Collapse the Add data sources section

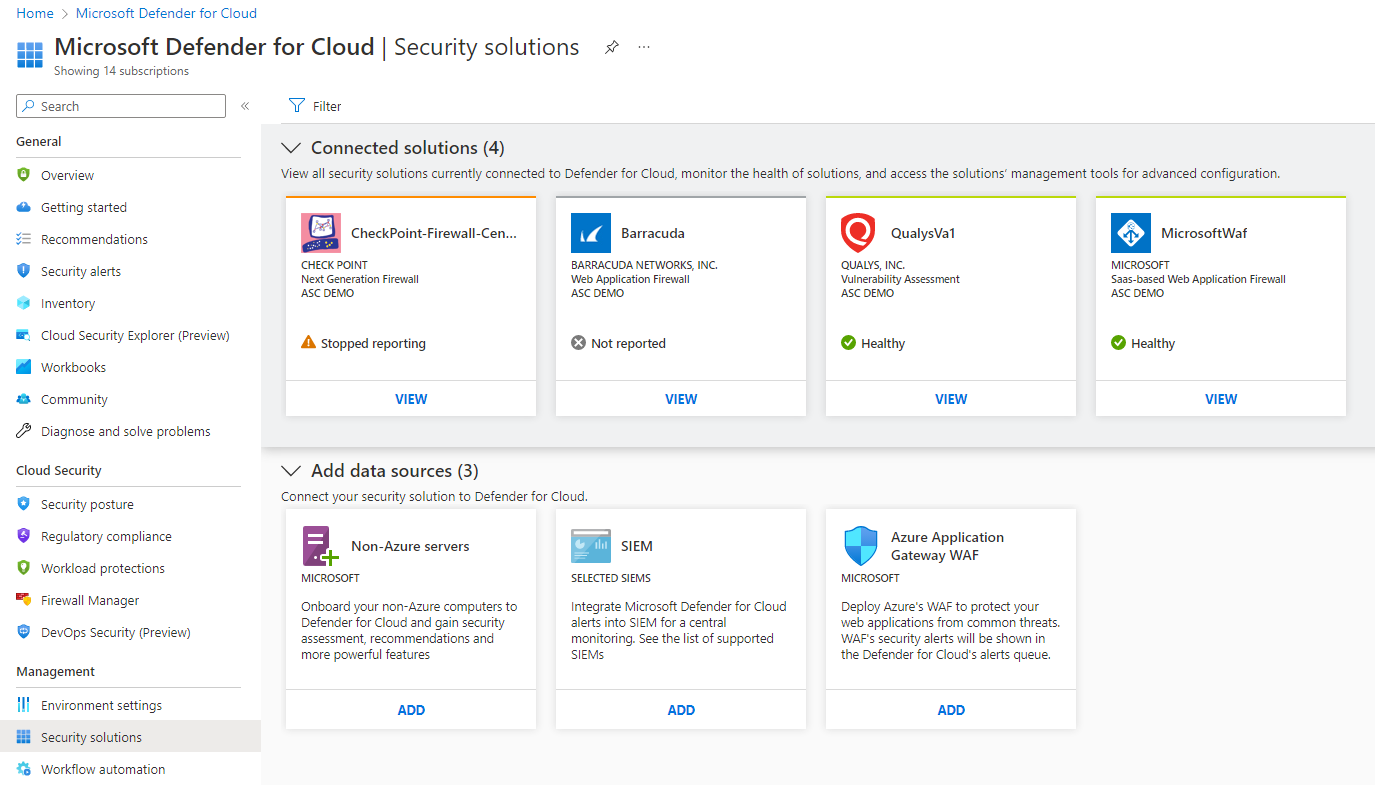pos(291,471)
